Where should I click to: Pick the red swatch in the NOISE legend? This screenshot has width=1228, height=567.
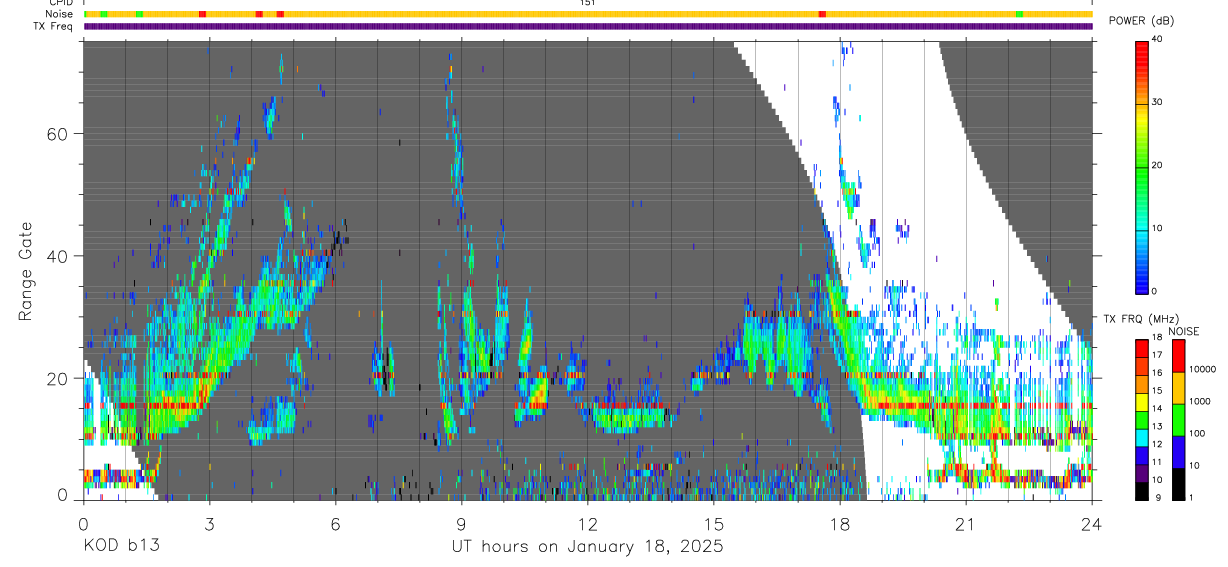point(1177,355)
